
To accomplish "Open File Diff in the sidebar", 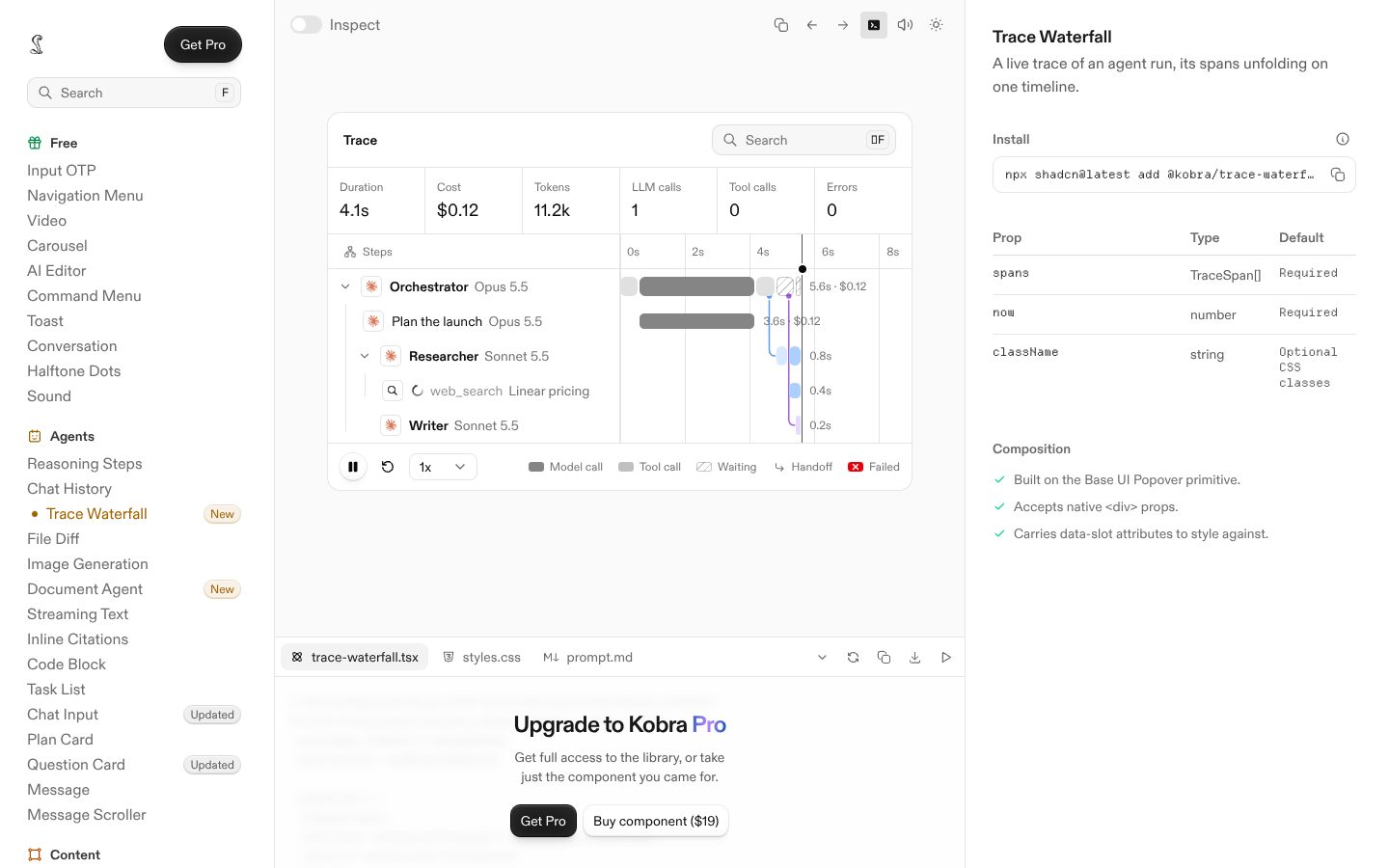I will click(x=53, y=539).
